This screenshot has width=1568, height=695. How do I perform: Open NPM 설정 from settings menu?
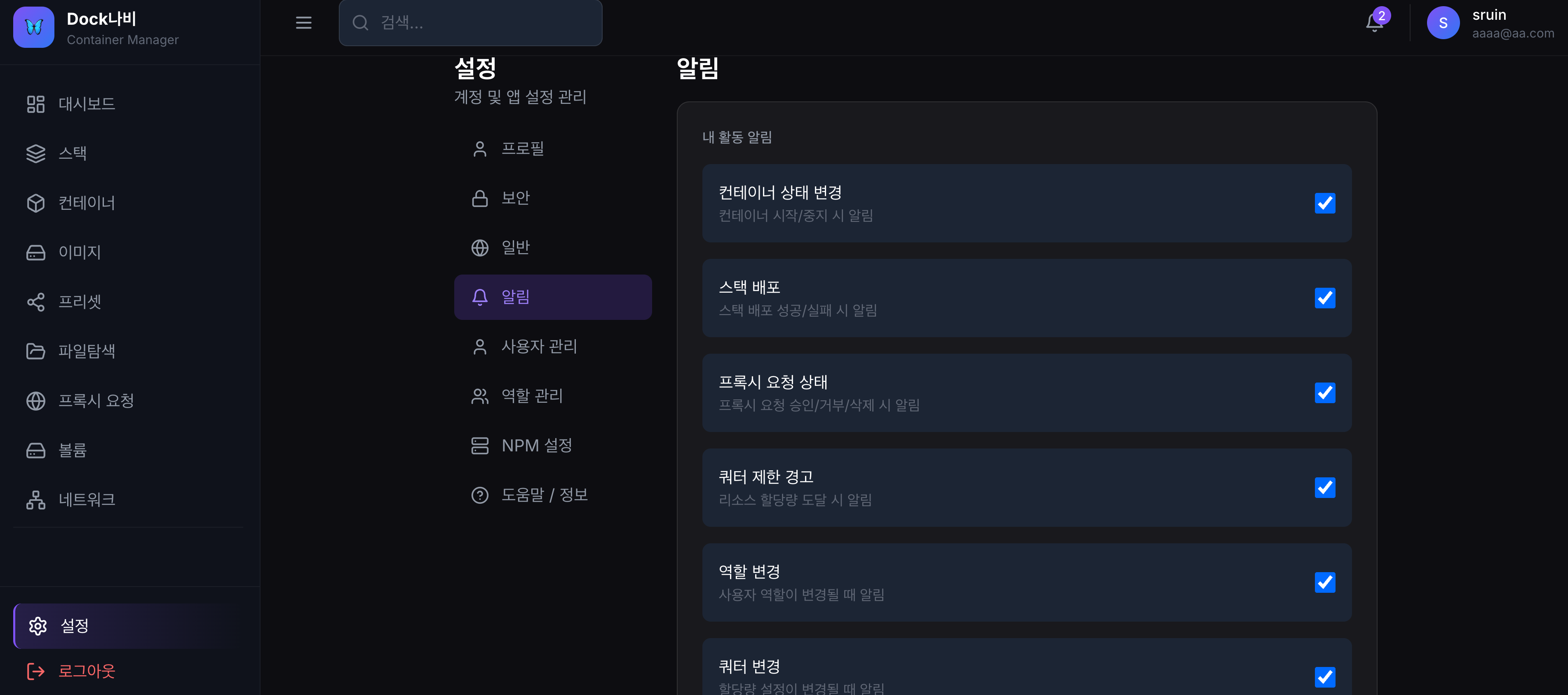(536, 445)
